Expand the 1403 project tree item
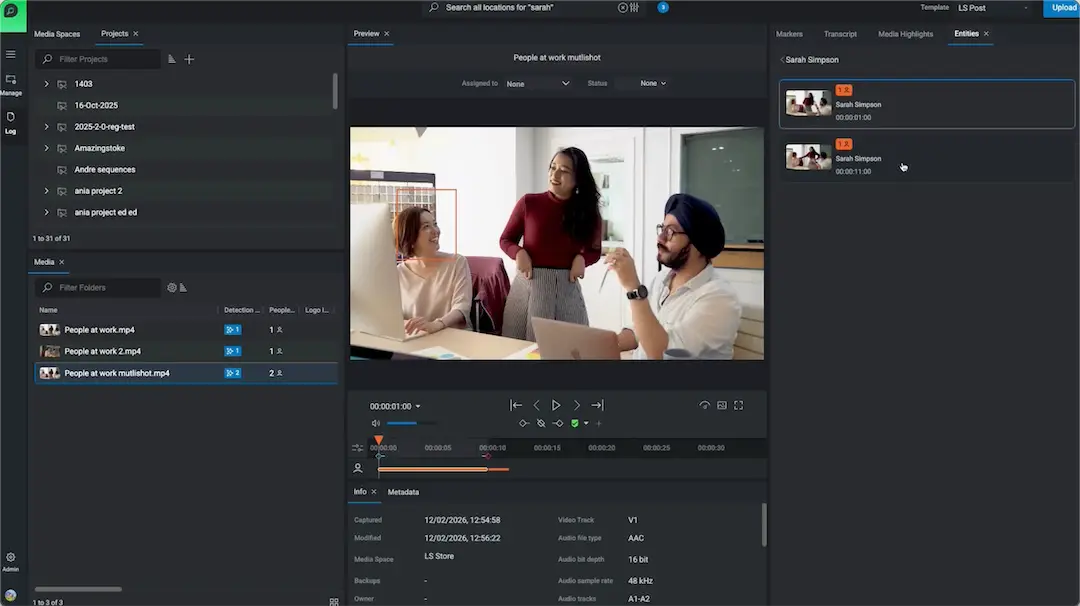Screen dimensions: 1080x606 (x=46, y=84)
